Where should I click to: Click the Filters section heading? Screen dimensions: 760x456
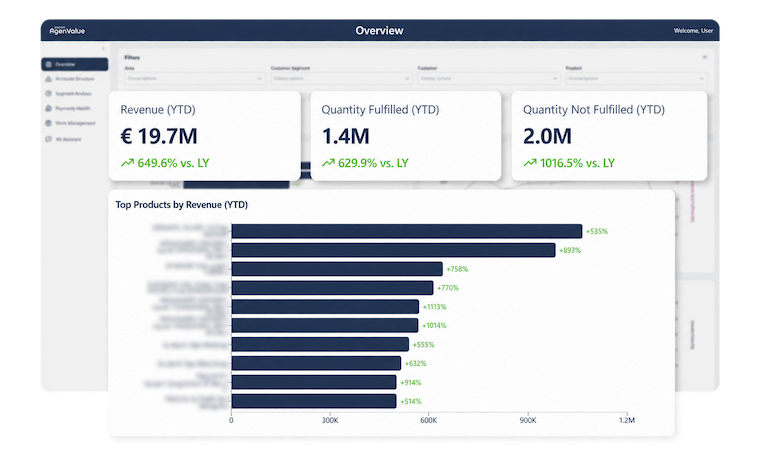(x=132, y=57)
